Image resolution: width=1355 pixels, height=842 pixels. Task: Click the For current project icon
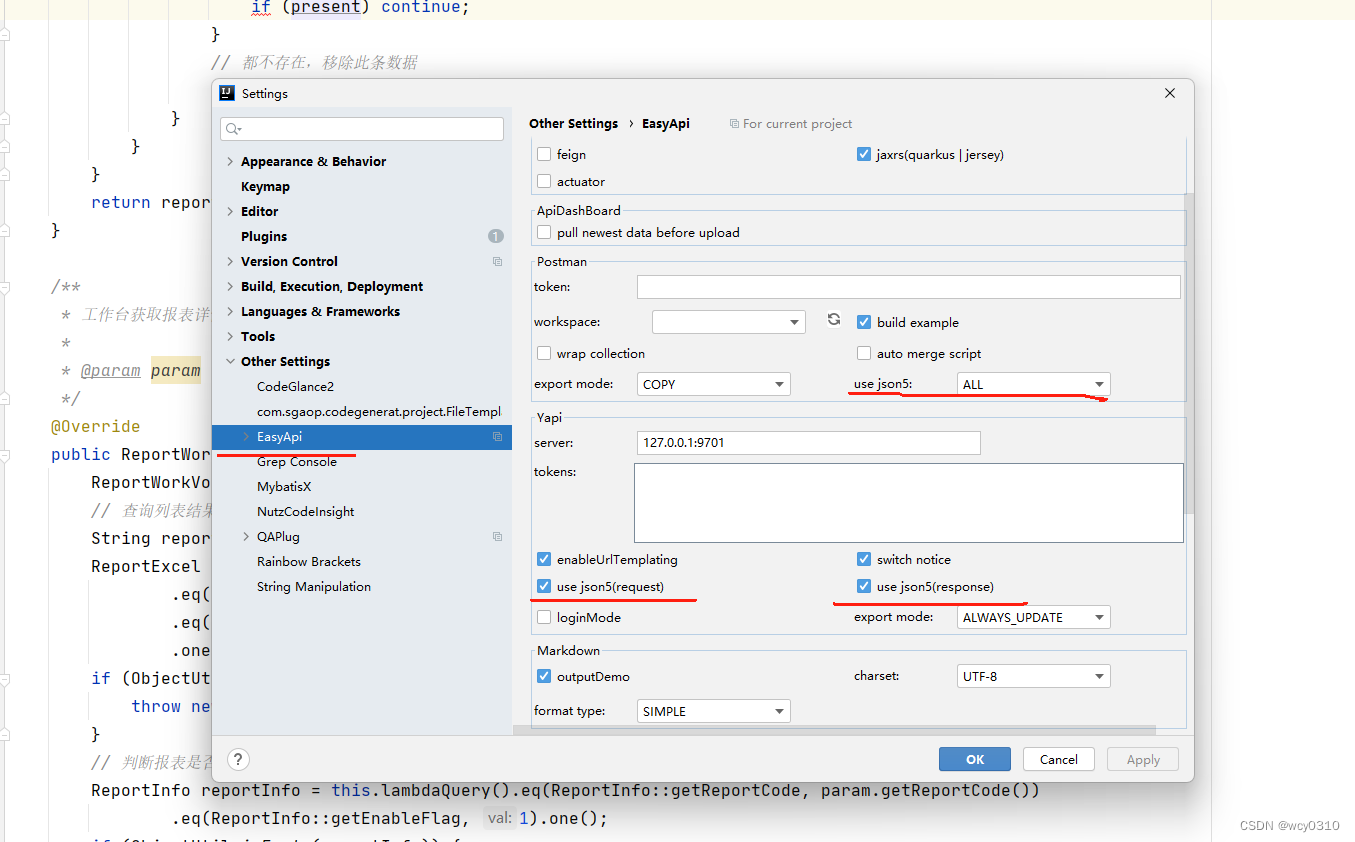pos(734,124)
